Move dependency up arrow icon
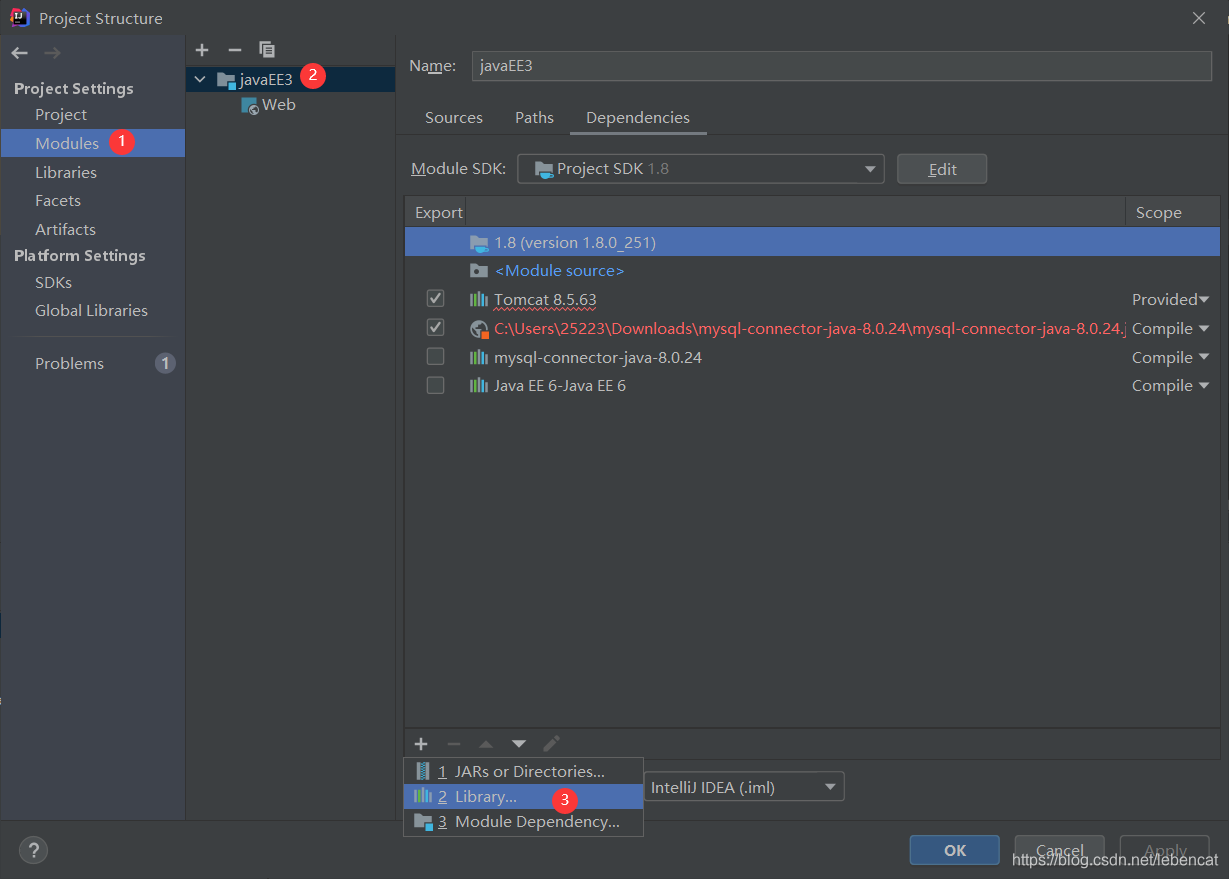This screenshot has height=879, width=1229. (x=486, y=744)
